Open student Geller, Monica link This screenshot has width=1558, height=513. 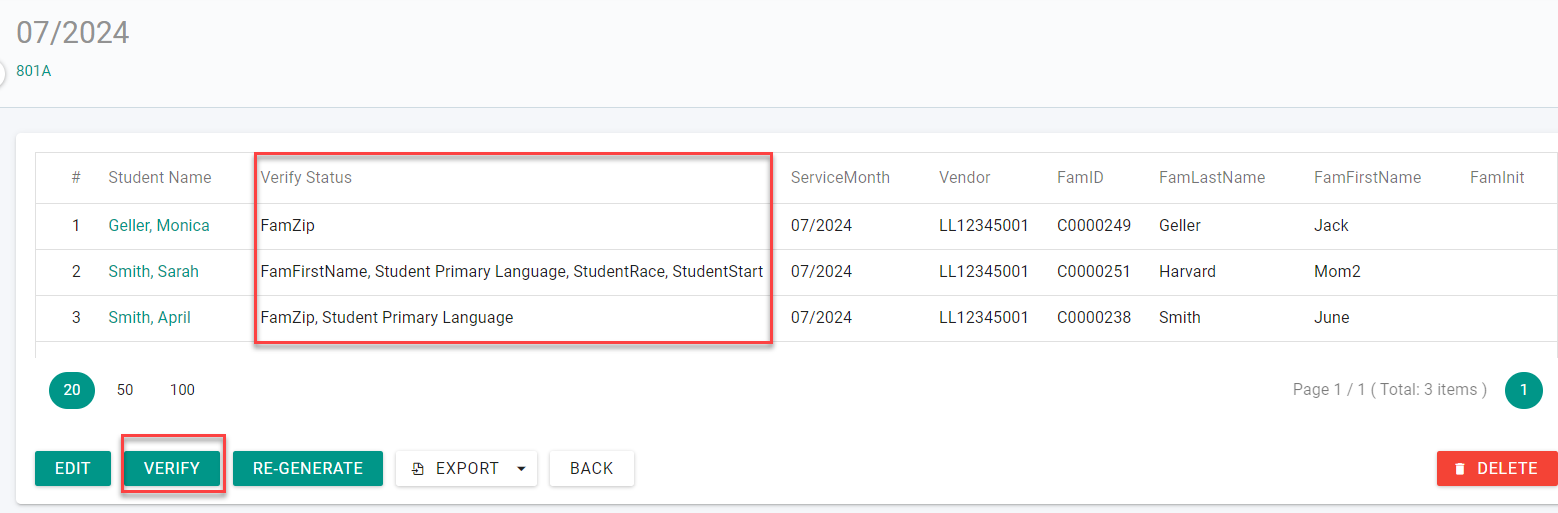pos(159,226)
